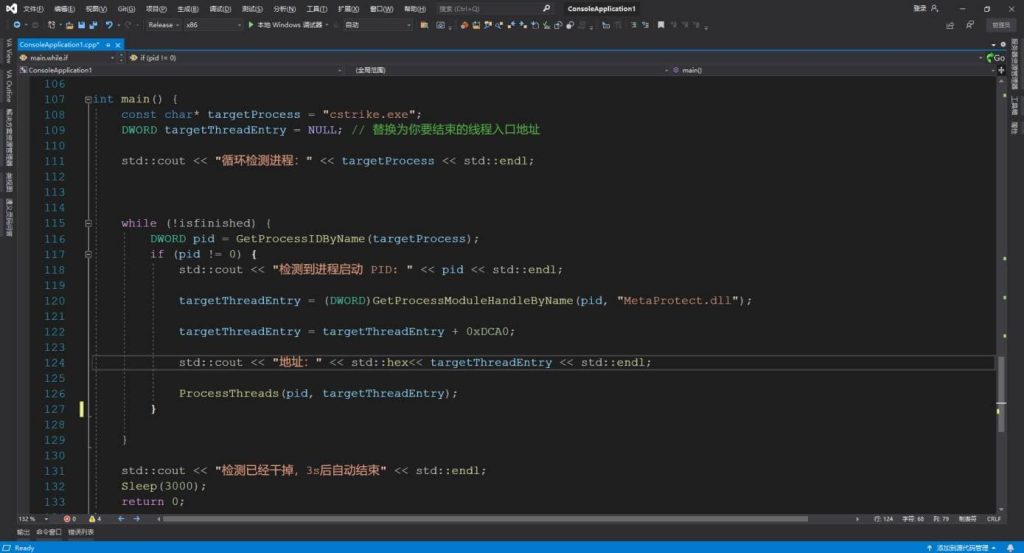This screenshot has height=553, width=1024.
Task: Open the 生成(B) menu
Action: [x=187, y=8]
